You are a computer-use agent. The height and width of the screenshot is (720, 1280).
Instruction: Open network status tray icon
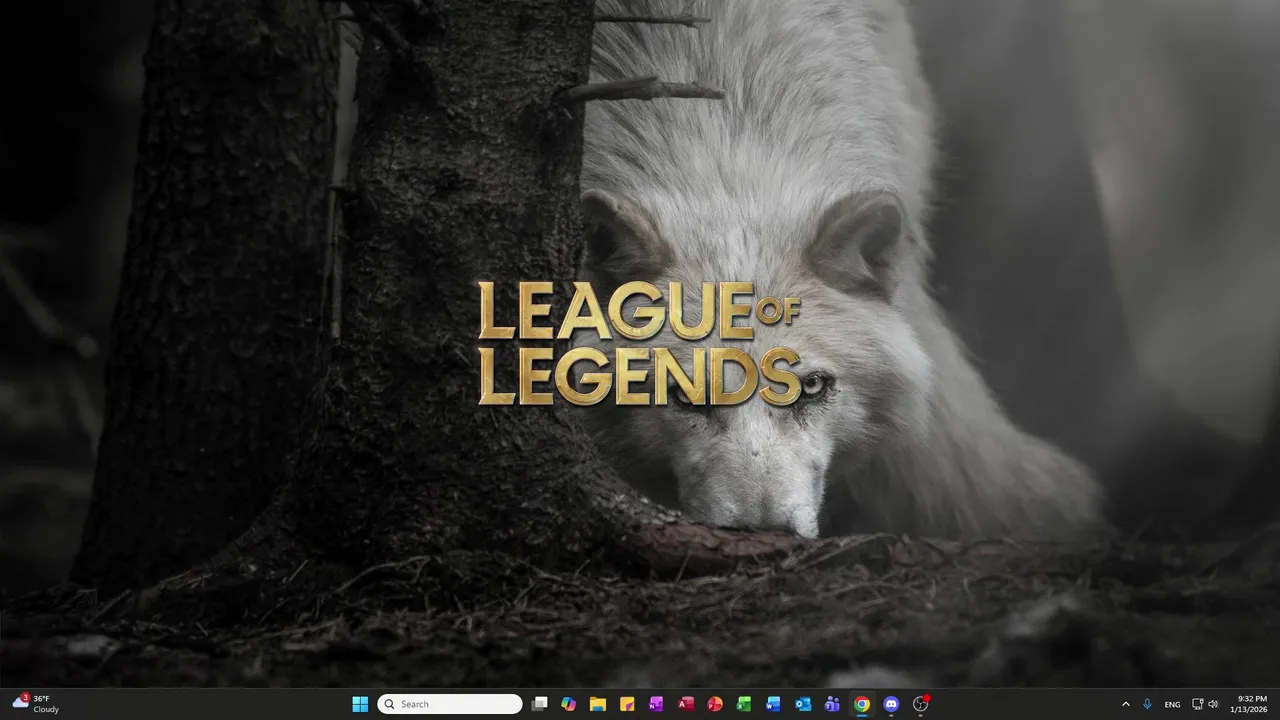[x=1198, y=704]
